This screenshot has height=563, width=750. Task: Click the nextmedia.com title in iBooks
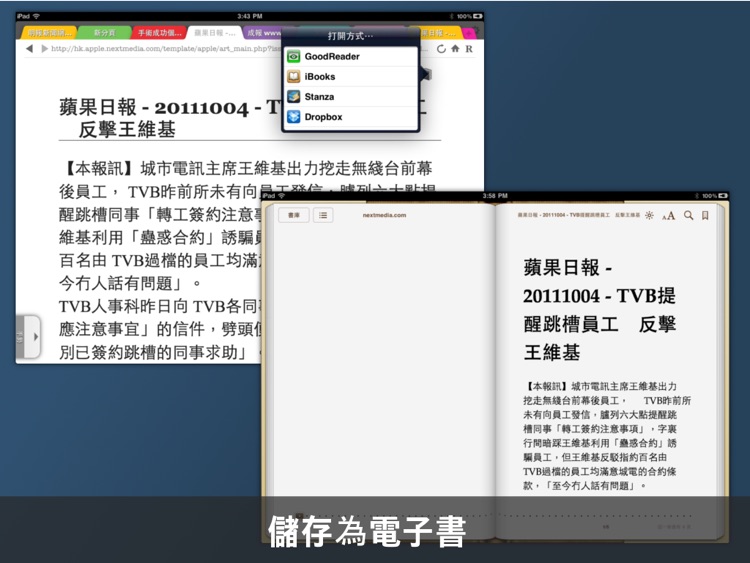pos(384,215)
